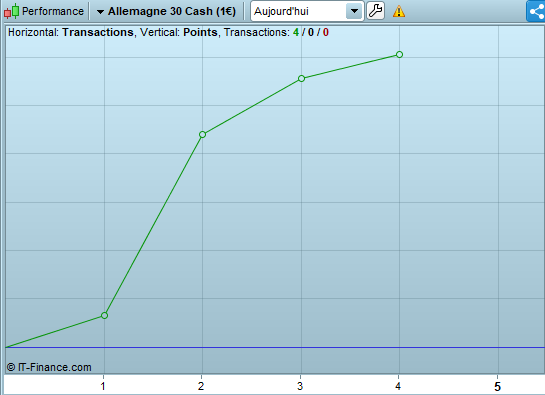This screenshot has width=545, height=395.
Task: Click the x-axis label 2
Action: 201,386
